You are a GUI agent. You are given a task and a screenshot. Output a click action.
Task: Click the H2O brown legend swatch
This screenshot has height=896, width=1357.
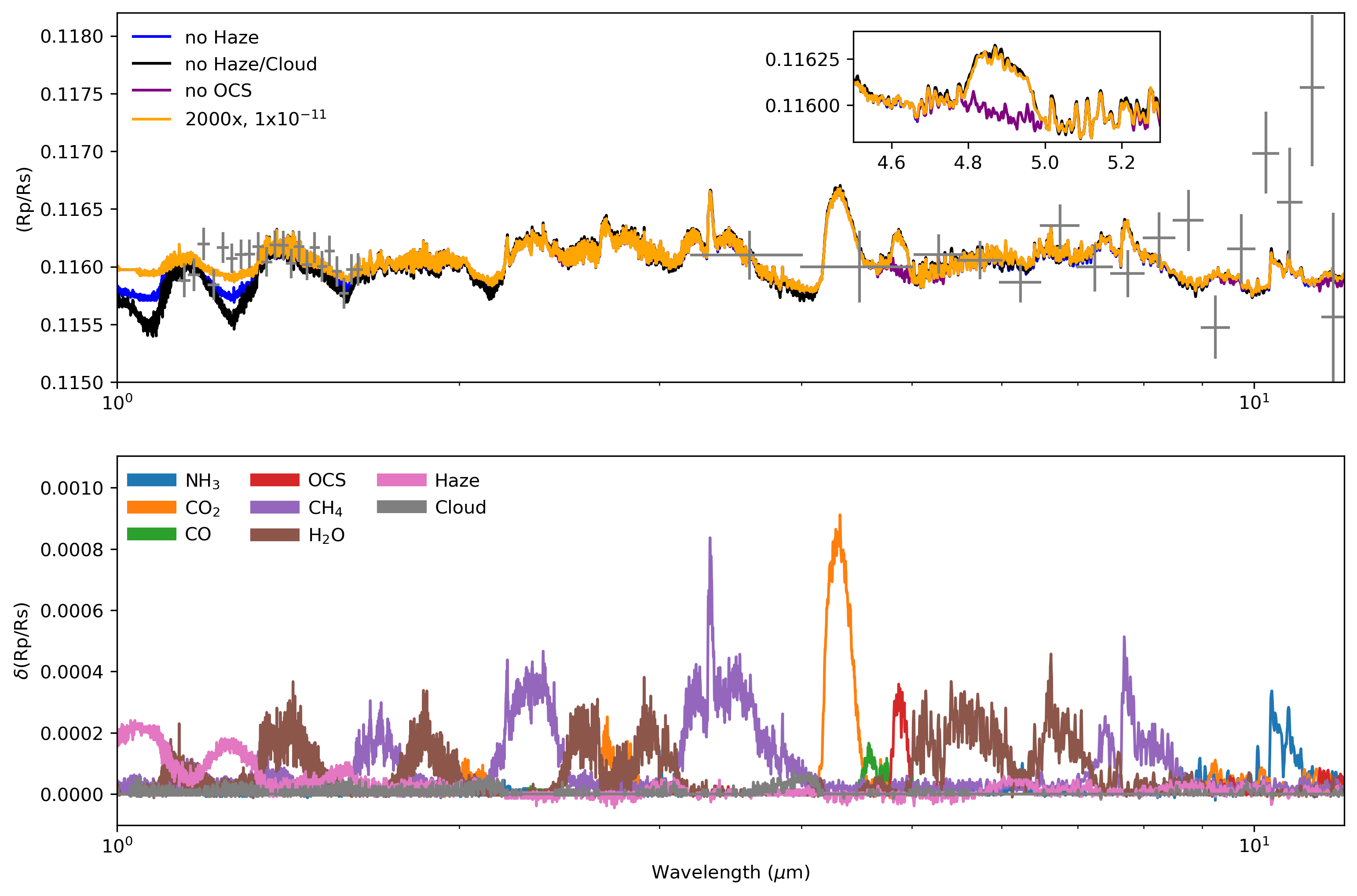pyautogui.click(x=275, y=534)
